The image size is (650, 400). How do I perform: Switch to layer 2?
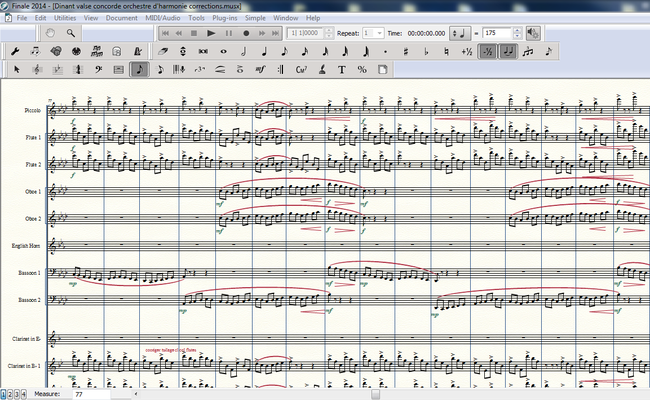(x=10, y=394)
